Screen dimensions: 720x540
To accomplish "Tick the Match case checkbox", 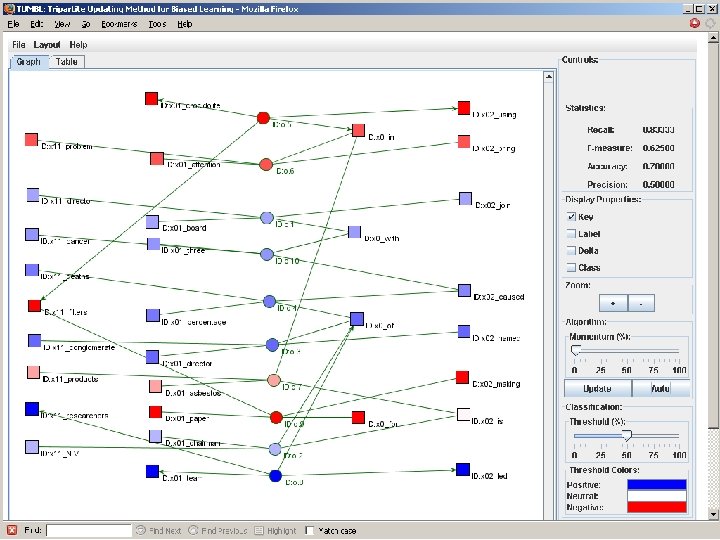I will point(310,531).
